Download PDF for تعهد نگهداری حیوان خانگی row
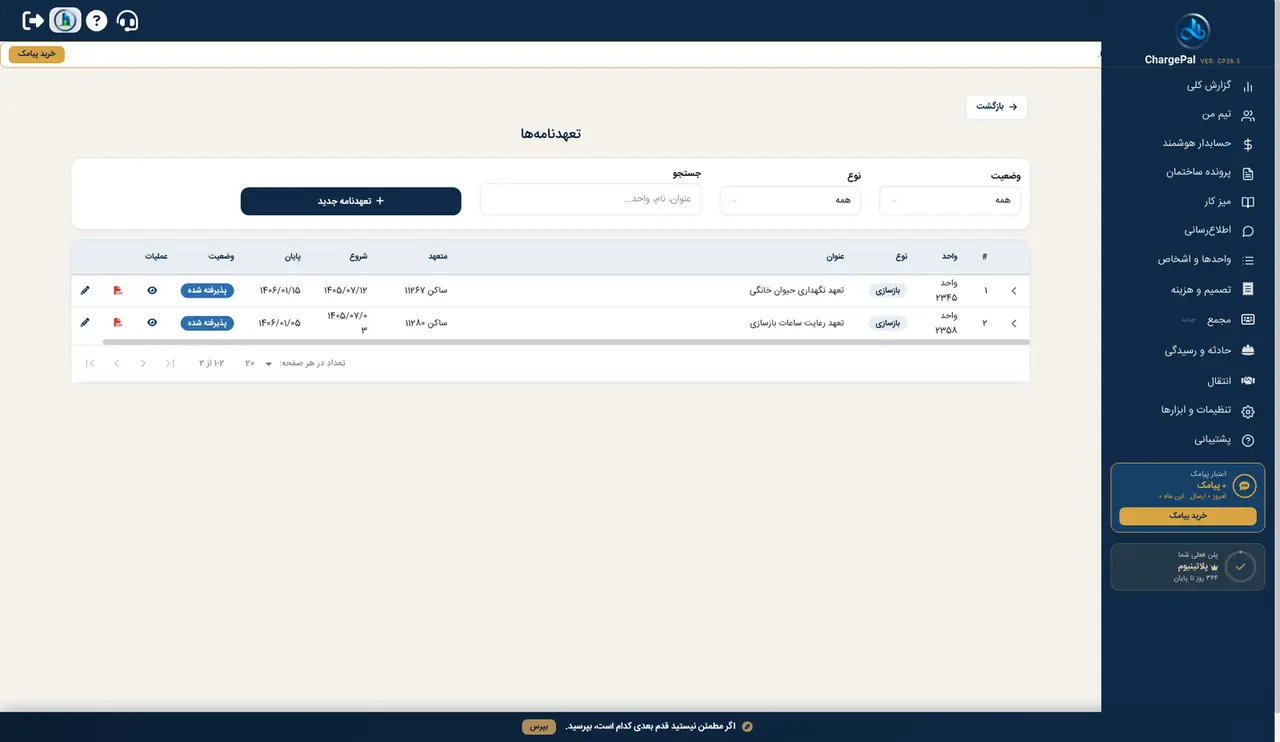This screenshot has height=742, width=1280. tap(118, 291)
